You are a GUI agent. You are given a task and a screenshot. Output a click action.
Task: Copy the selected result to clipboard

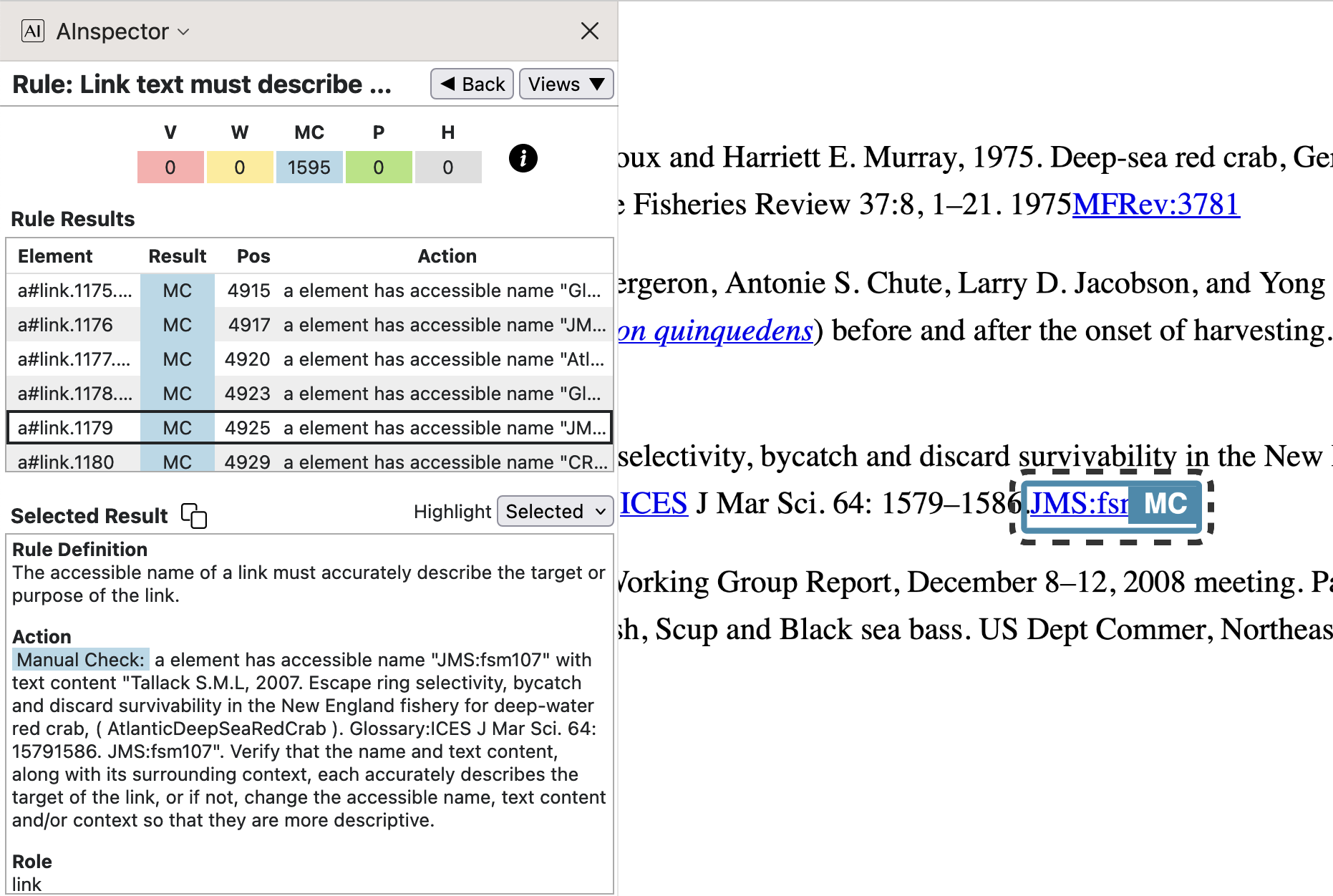point(194,515)
